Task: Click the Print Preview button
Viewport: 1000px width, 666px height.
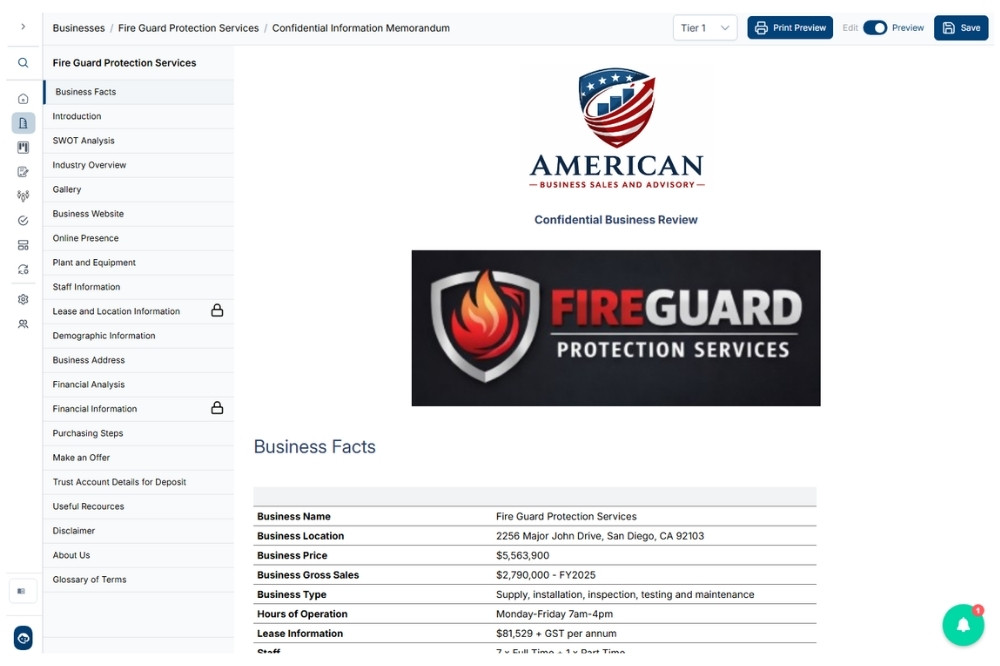Action: point(790,27)
